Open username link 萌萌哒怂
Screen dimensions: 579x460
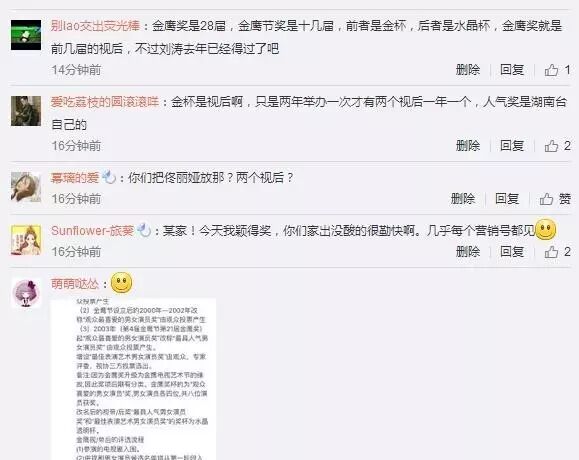(75, 284)
